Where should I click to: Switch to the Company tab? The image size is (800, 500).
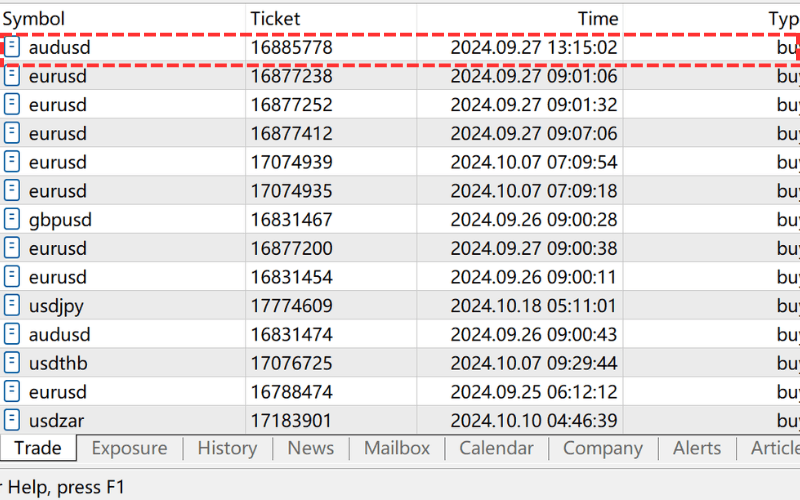coord(602,449)
